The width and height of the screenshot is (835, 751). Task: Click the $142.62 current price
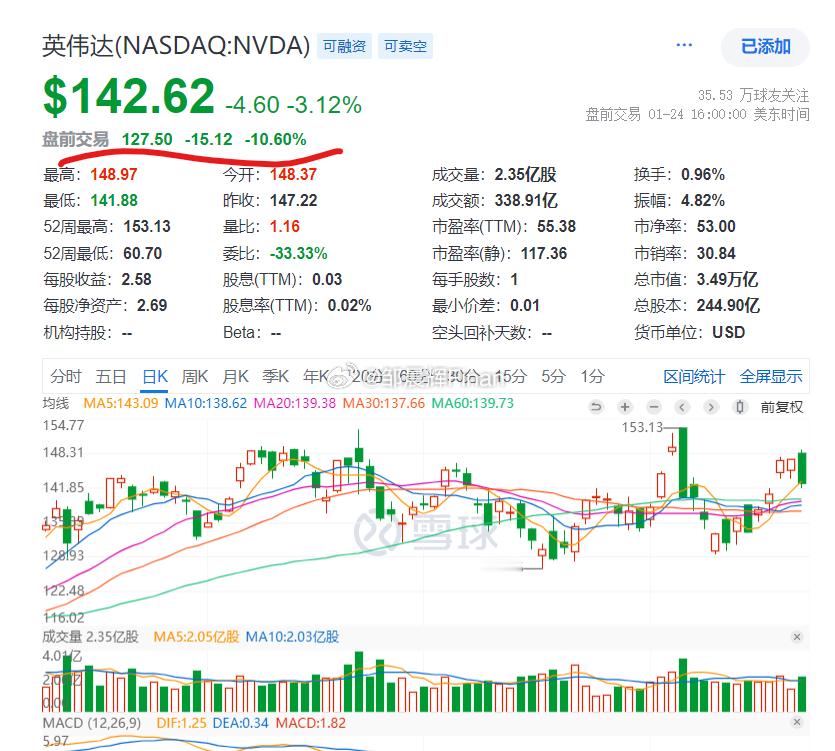[x=128, y=96]
